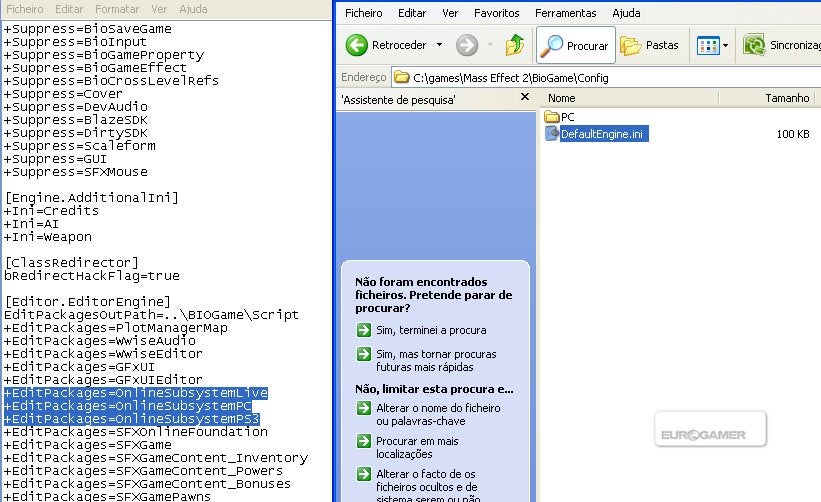821x502 pixels.
Task: Click the +Suppress=SFXMouse line
Action: [76, 172]
